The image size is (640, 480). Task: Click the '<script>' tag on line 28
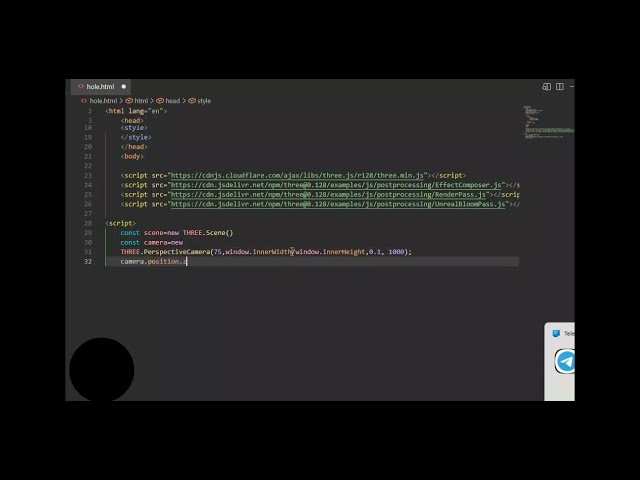coord(120,223)
